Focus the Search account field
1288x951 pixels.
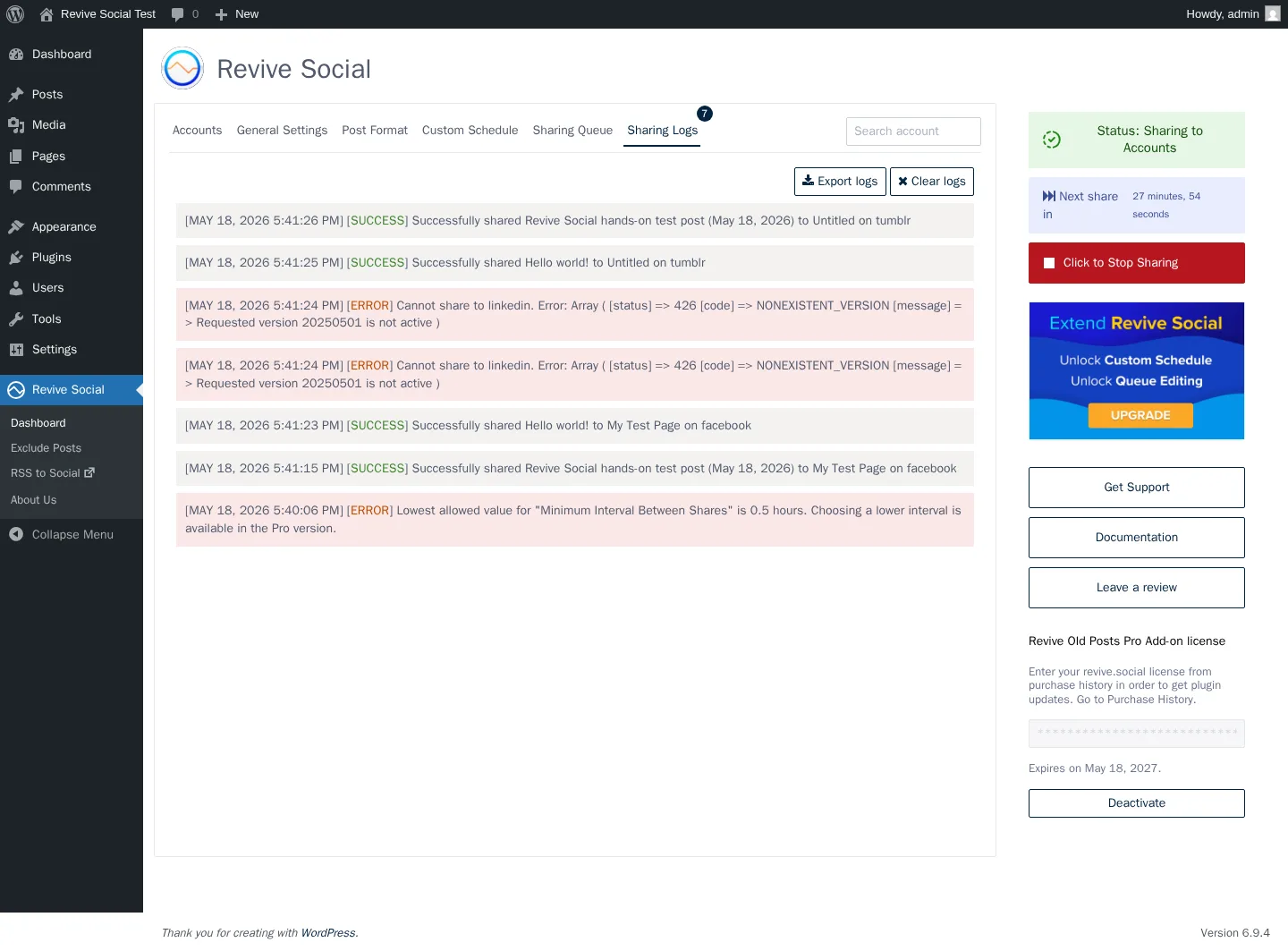click(913, 132)
